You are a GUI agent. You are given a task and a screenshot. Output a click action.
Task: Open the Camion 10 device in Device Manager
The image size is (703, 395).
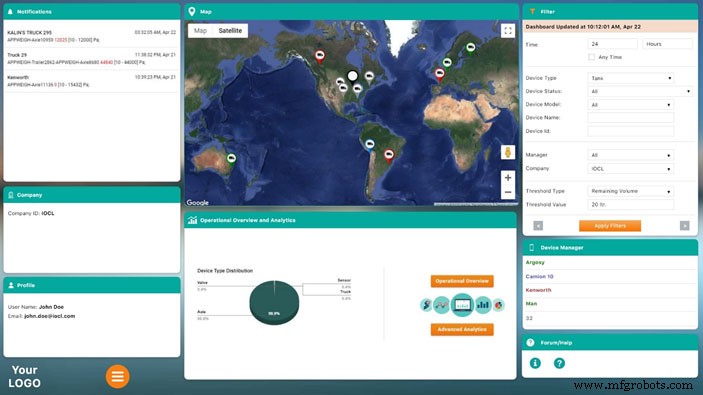coord(539,277)
